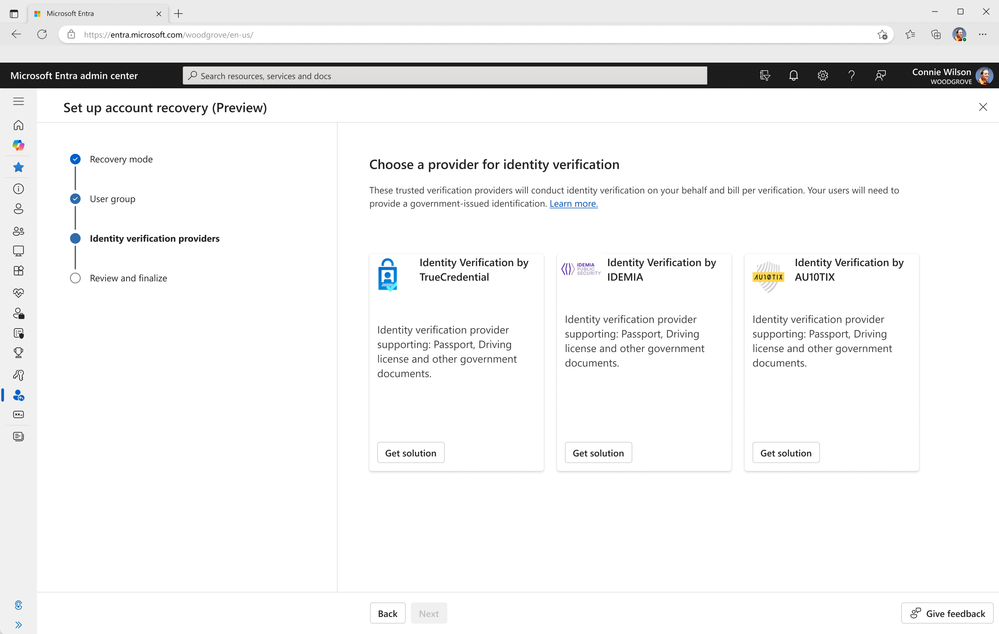Close the Microsoft Entra tab
Screen dimensions: 999x634
pyautogui.click(x=159, y=13)
